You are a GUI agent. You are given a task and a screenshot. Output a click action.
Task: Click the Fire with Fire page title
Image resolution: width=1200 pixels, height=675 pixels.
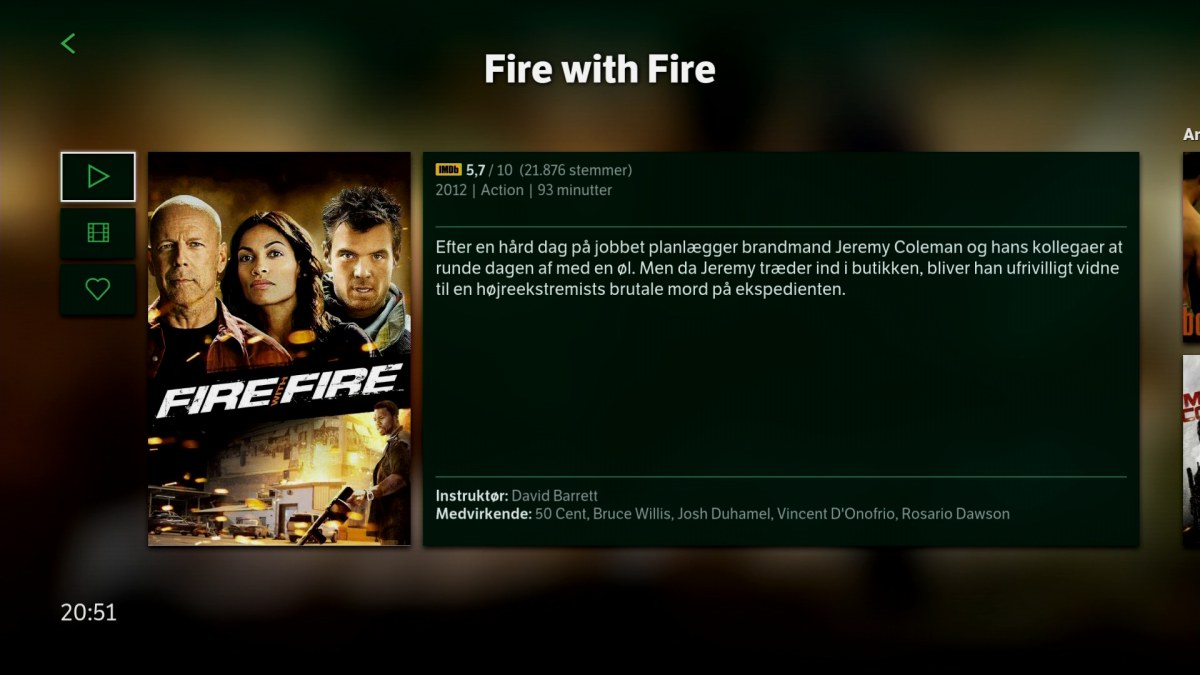600,69
